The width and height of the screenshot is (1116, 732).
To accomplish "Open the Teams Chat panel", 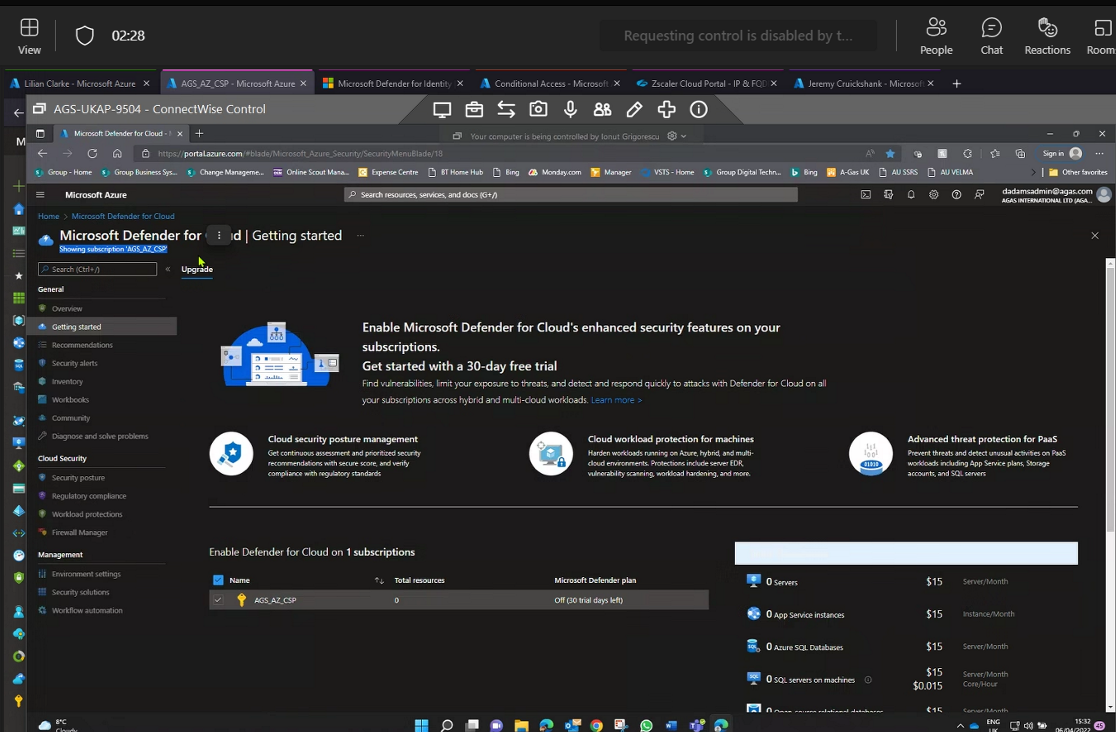I will (991, 36).
